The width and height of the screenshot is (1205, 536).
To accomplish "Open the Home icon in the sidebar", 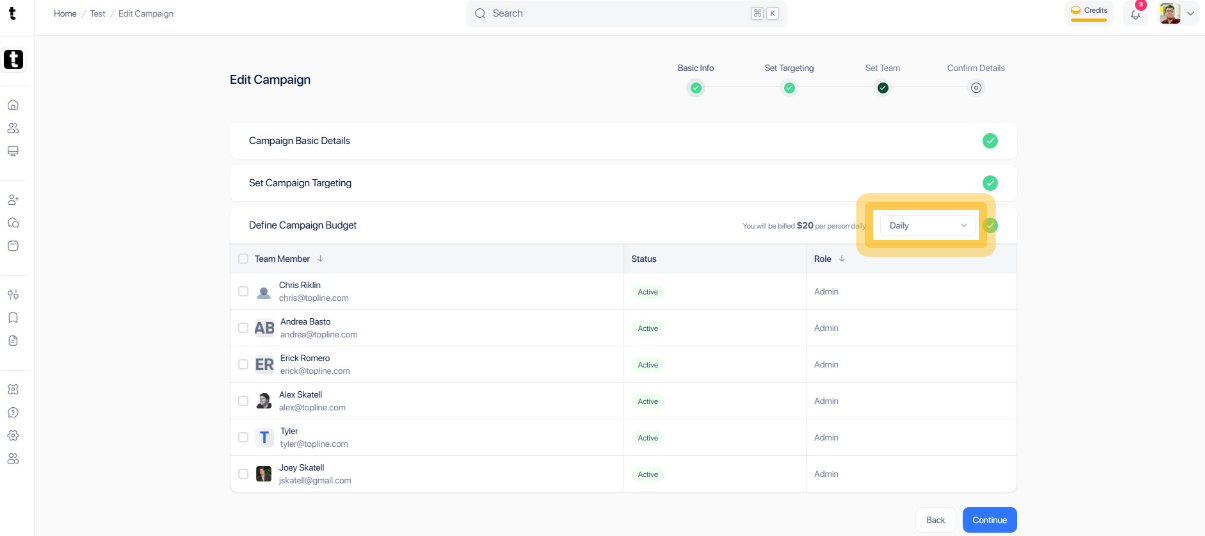I will tap(13, 104).
